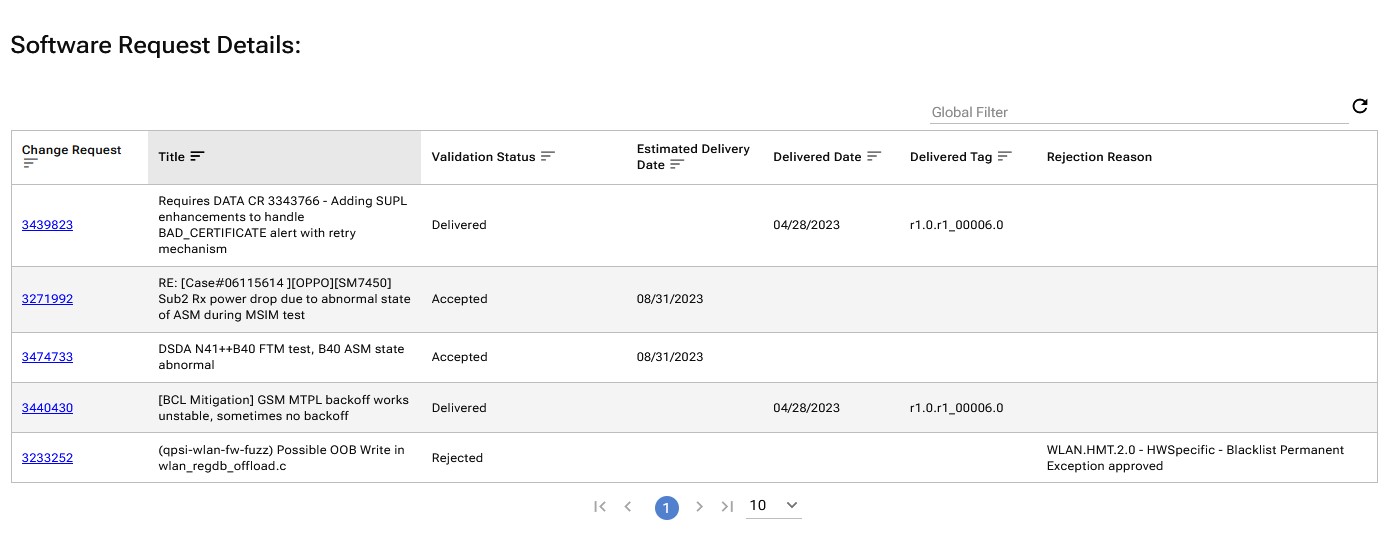Viewport: 1386px width, 548px height.
Task: Click the refresh icon beside Global Filter
Action: (1359, 106)
